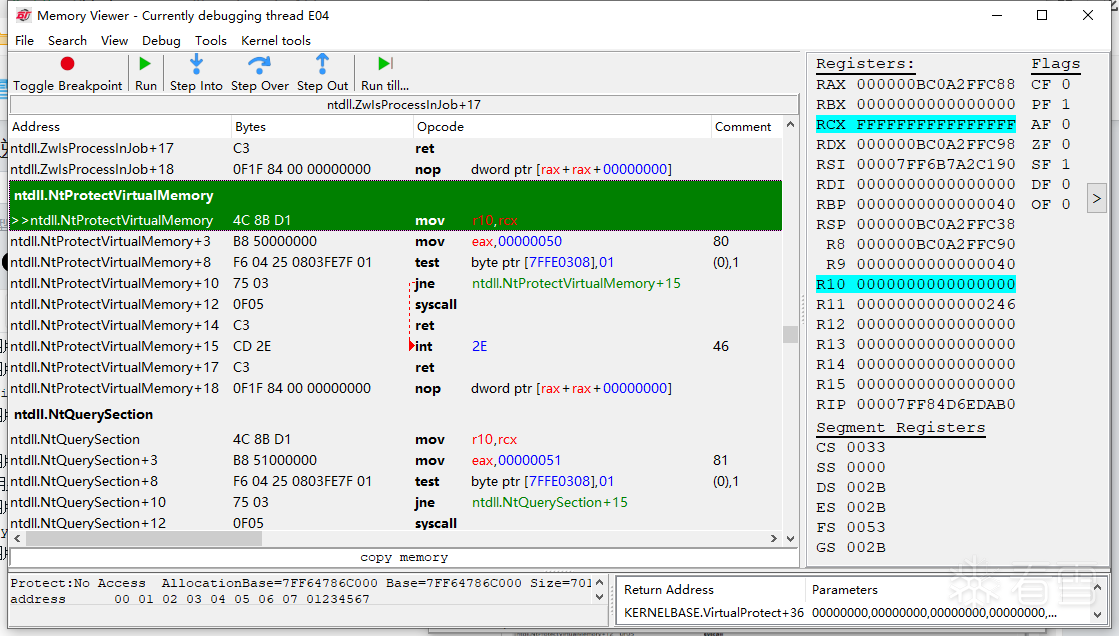This screenshot has height=636, width=1119.
Task: Click the stack trace panel scroll-down arrow
Action: tap(1098, 614)
